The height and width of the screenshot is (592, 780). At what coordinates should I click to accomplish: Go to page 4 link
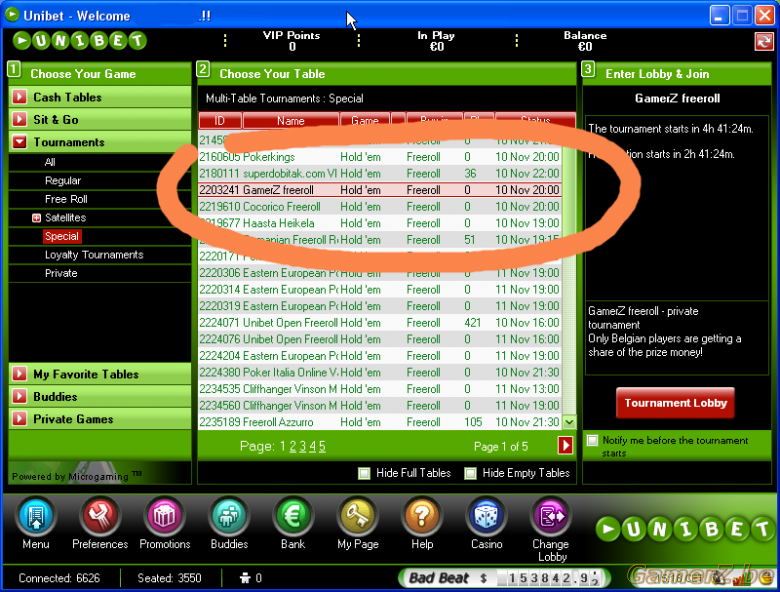(x=312, y=446)
